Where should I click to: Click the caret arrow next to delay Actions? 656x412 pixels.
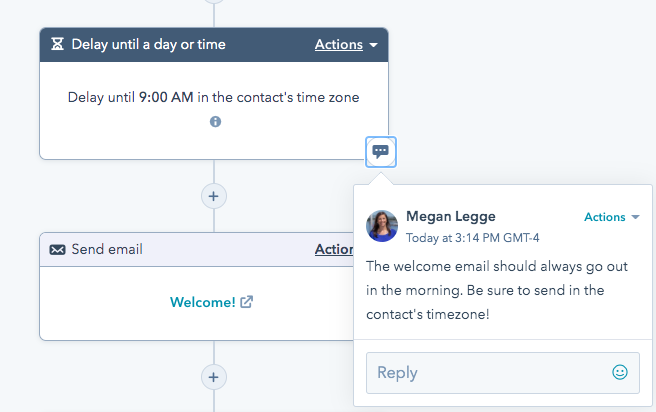[x=374, y=45]
